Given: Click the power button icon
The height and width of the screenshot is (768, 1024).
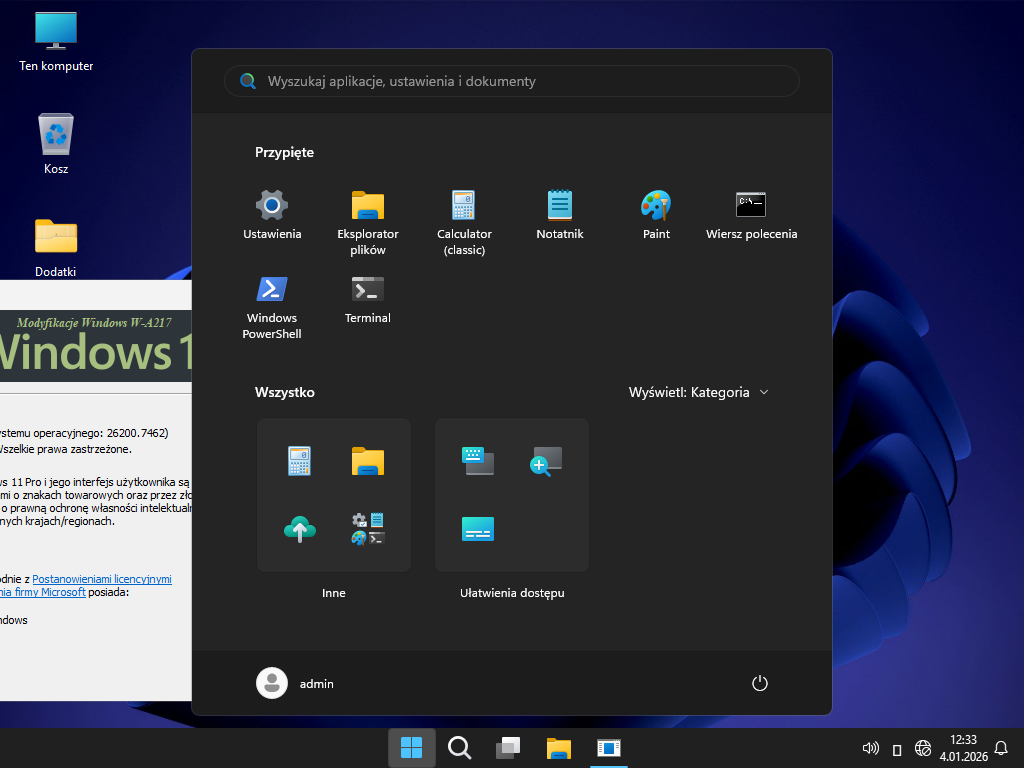Looking at the screenshot, I should click(x=760, y=683).
